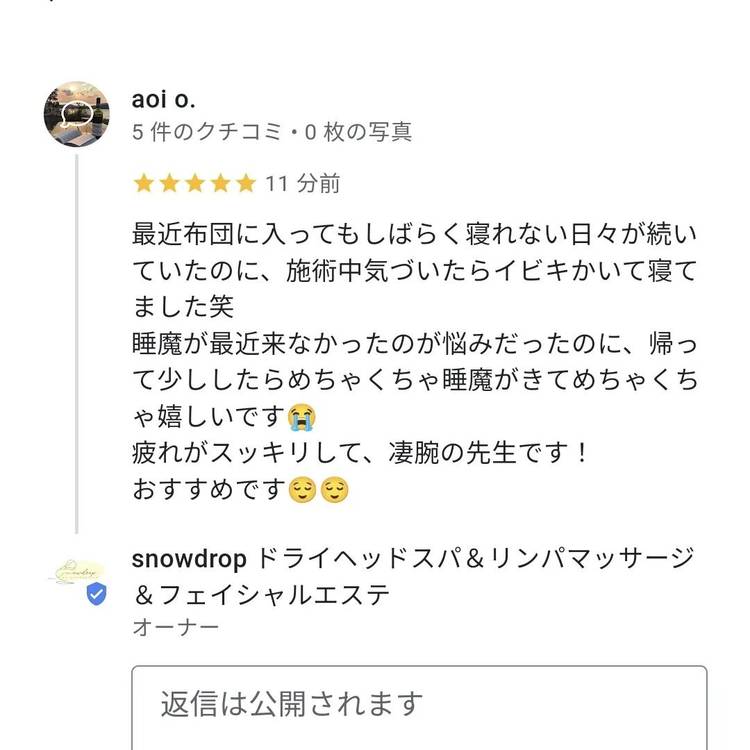This screenshot has height=750, width=750.
Task: Click the first relieved emoji after おすすめです
Action: click(x=301, y=491)
